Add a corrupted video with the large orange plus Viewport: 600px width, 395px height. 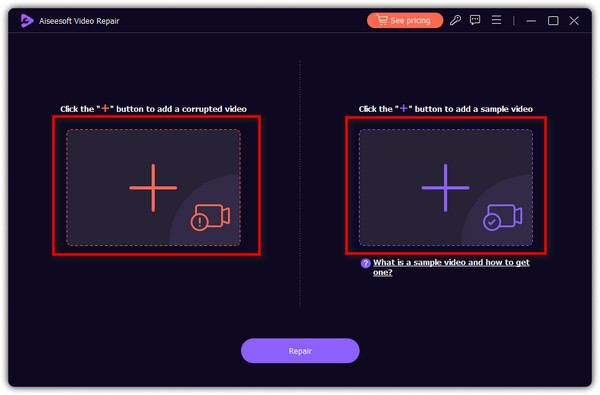click(x=153, y=188)
